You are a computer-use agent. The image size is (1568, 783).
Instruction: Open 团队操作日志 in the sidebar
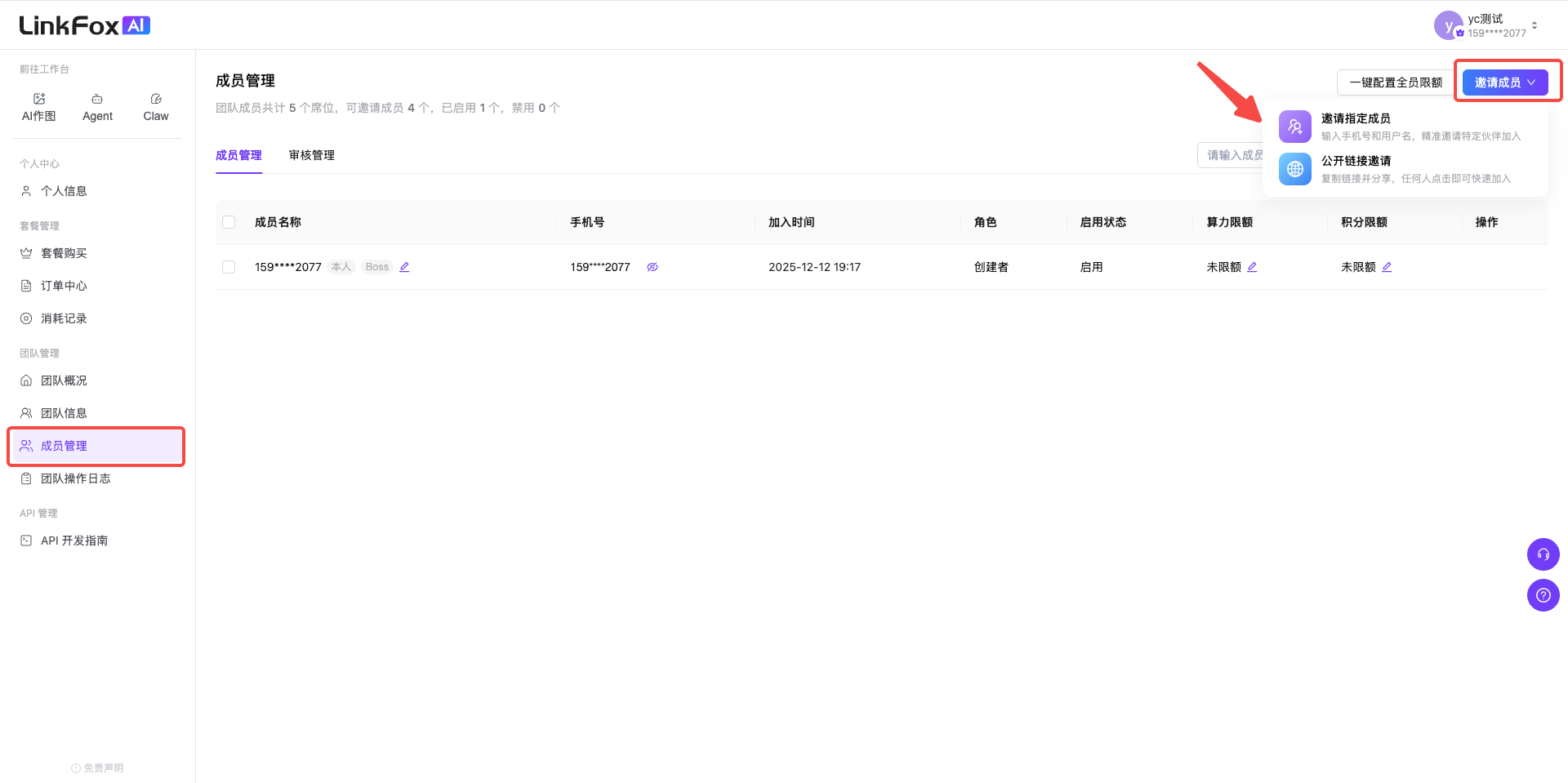pyautogui.click(x=96, y=478)
